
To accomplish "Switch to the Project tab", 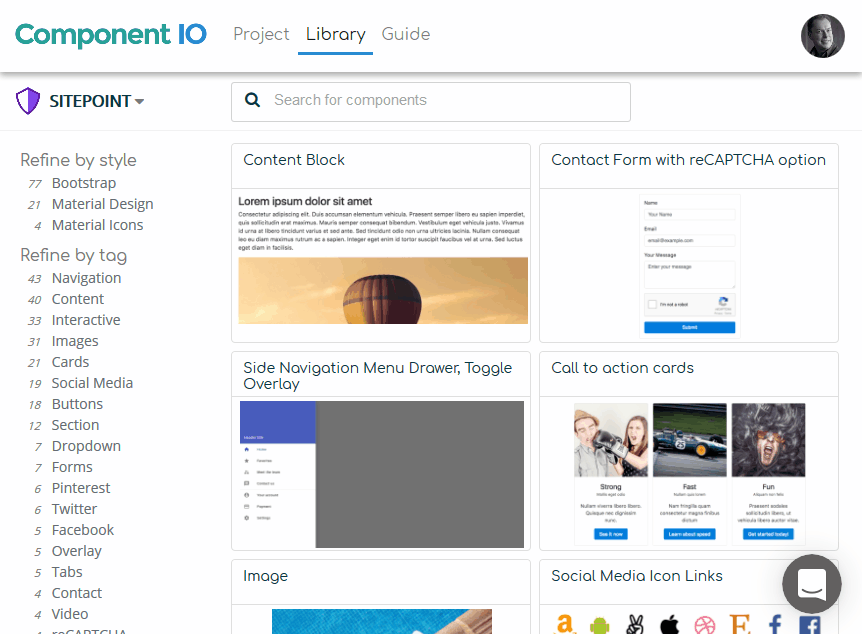I will click(x=261, y=34).
